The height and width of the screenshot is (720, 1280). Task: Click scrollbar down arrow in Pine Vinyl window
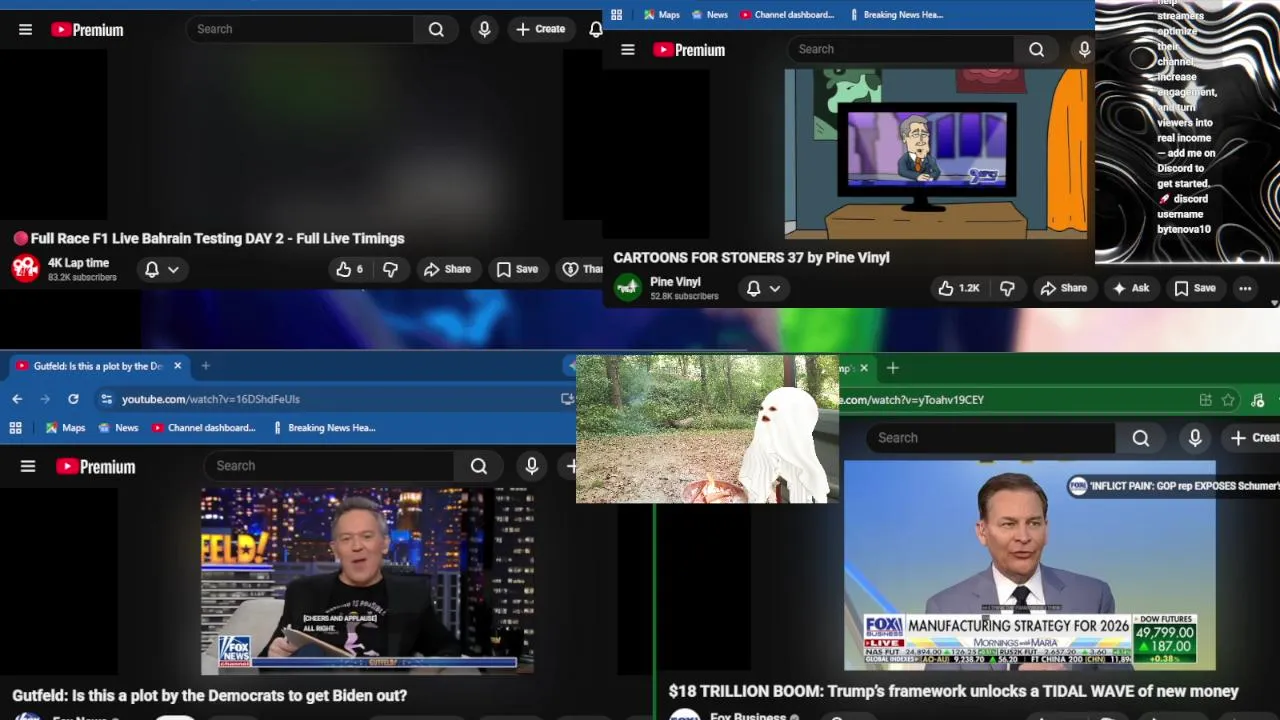click(x=1274, y=302)
